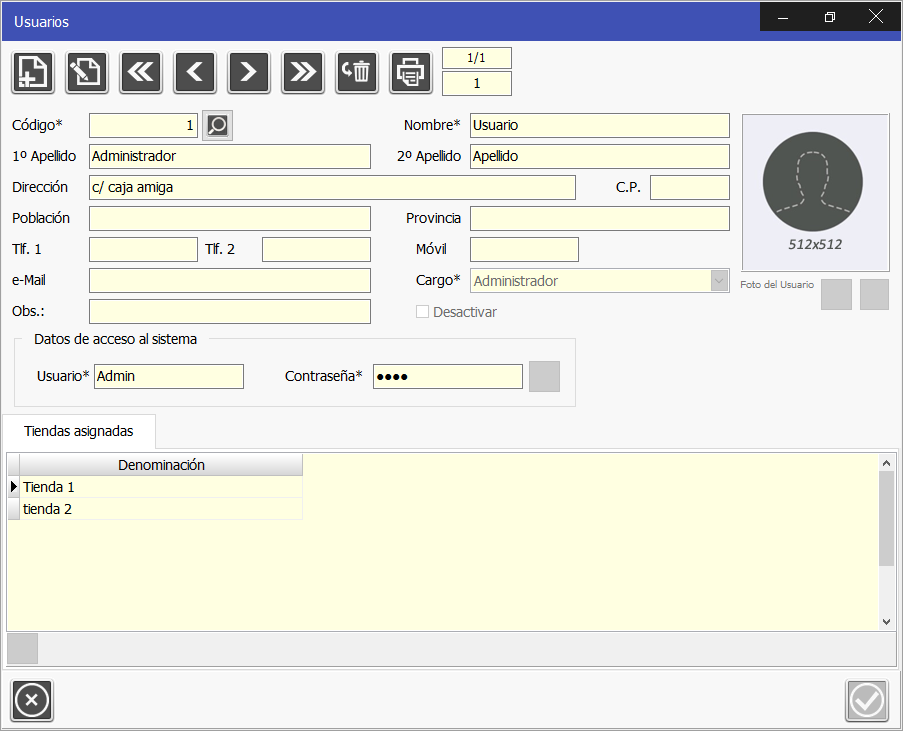Print the user record

(x=411, y=72)
